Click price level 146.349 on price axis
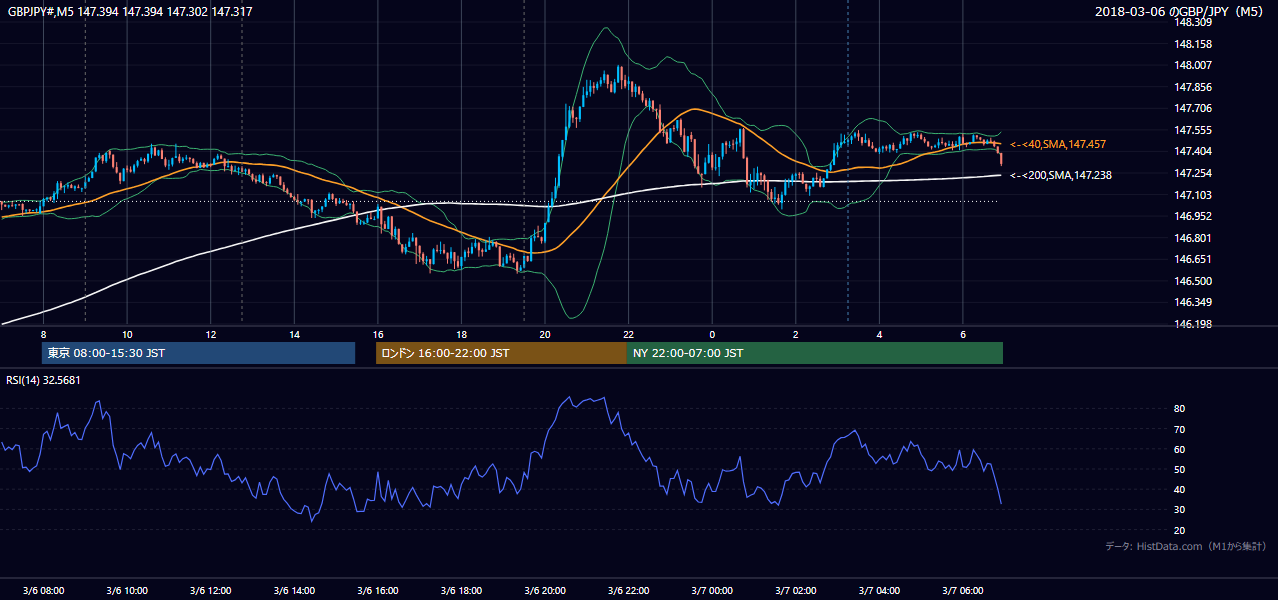This screenshot has width=1278, height=600. coord(1193,302)
